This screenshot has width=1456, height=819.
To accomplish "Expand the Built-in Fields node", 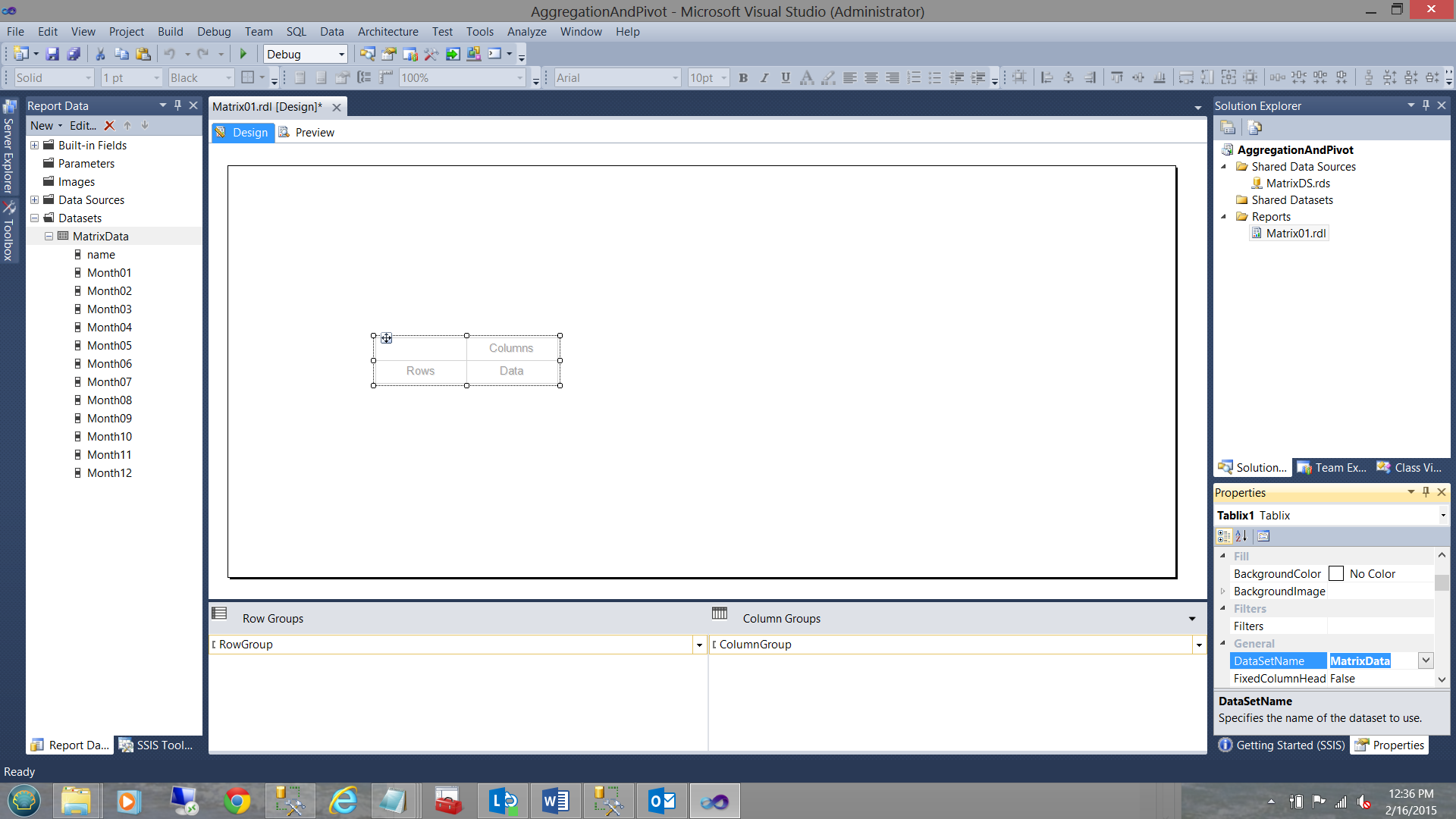I will point(34,146).
